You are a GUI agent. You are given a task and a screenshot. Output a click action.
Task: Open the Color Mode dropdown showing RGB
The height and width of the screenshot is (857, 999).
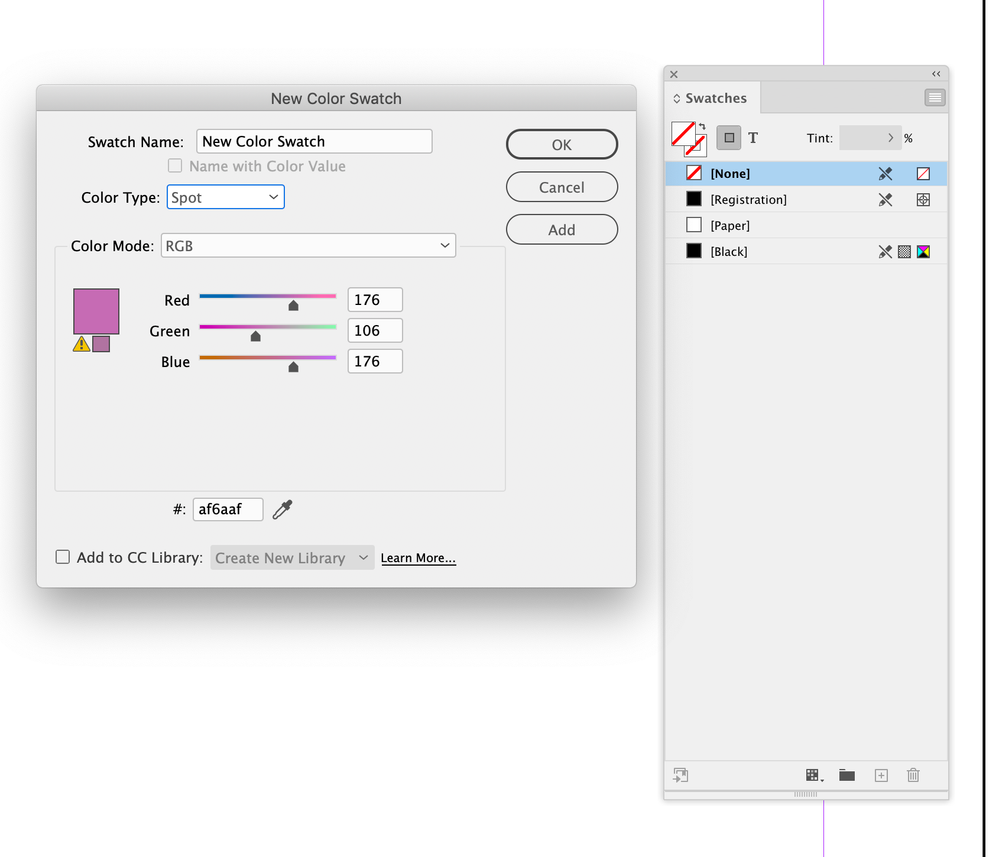(308, 245)
